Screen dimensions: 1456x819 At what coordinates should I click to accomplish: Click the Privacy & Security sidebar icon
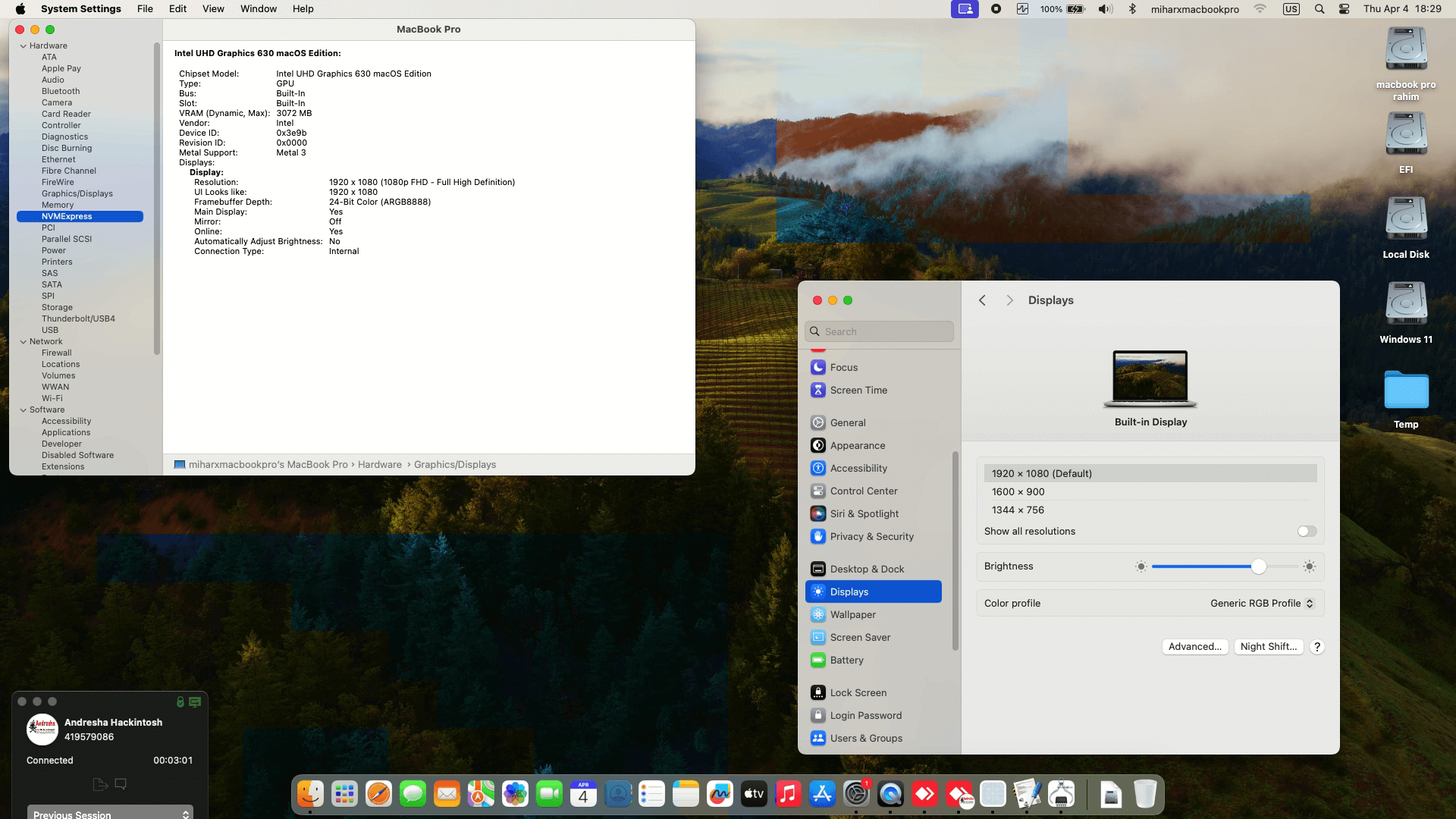click(x=817, y=536)
